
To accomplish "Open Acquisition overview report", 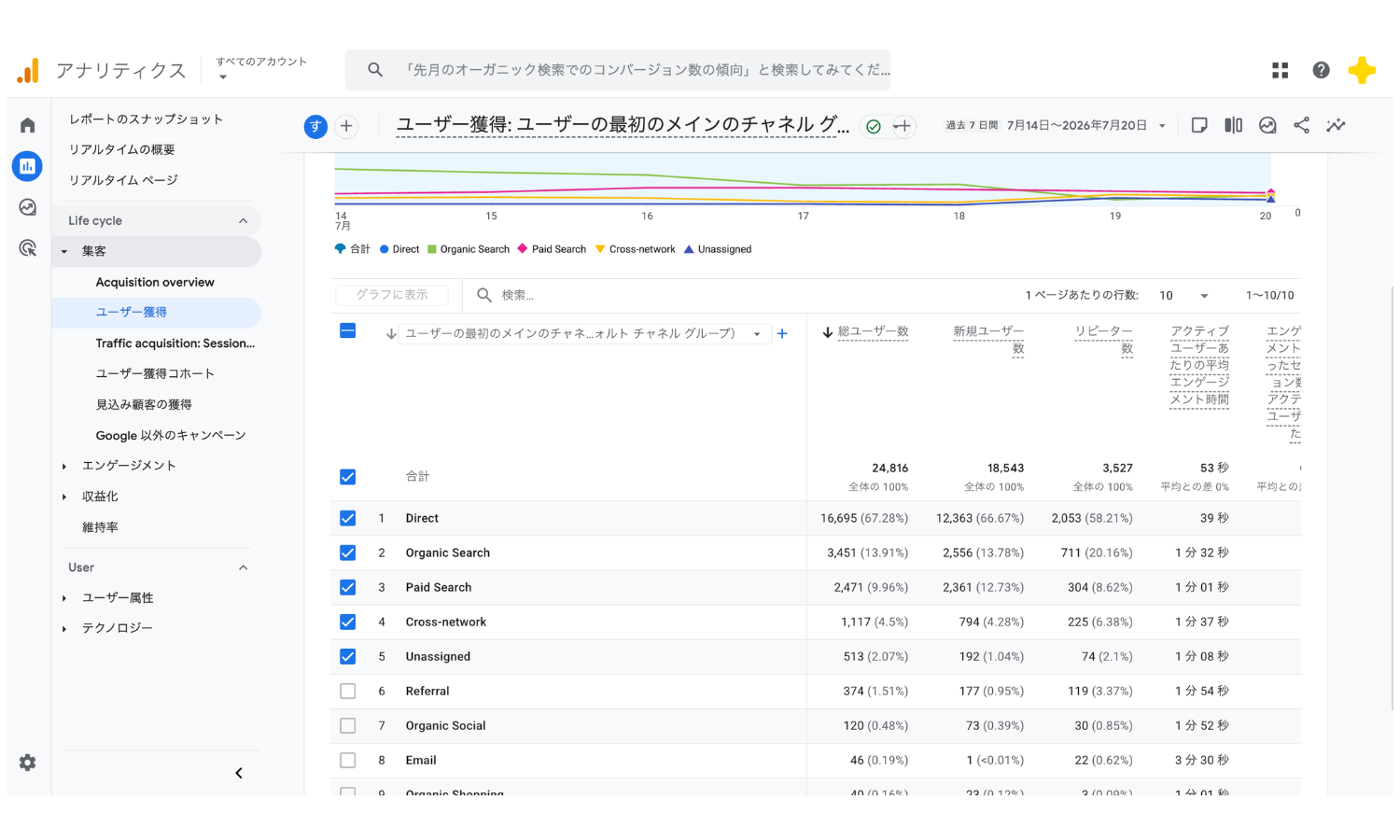I will (155, 283).
